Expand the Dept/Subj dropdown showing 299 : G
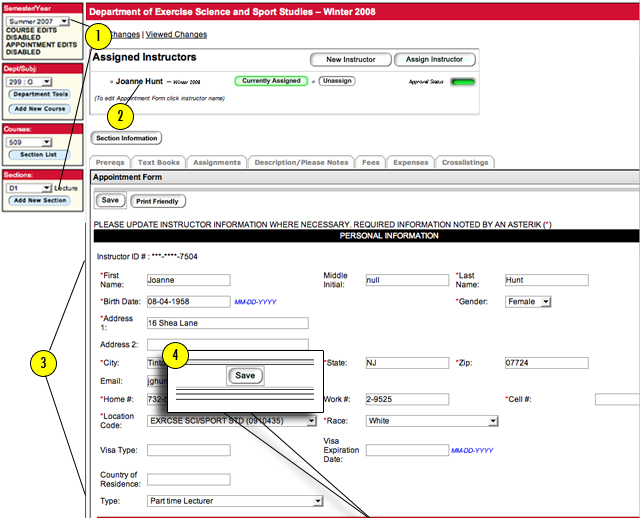Image resolution: width=640 pixels, height=518 pixels. click(29, 82)
